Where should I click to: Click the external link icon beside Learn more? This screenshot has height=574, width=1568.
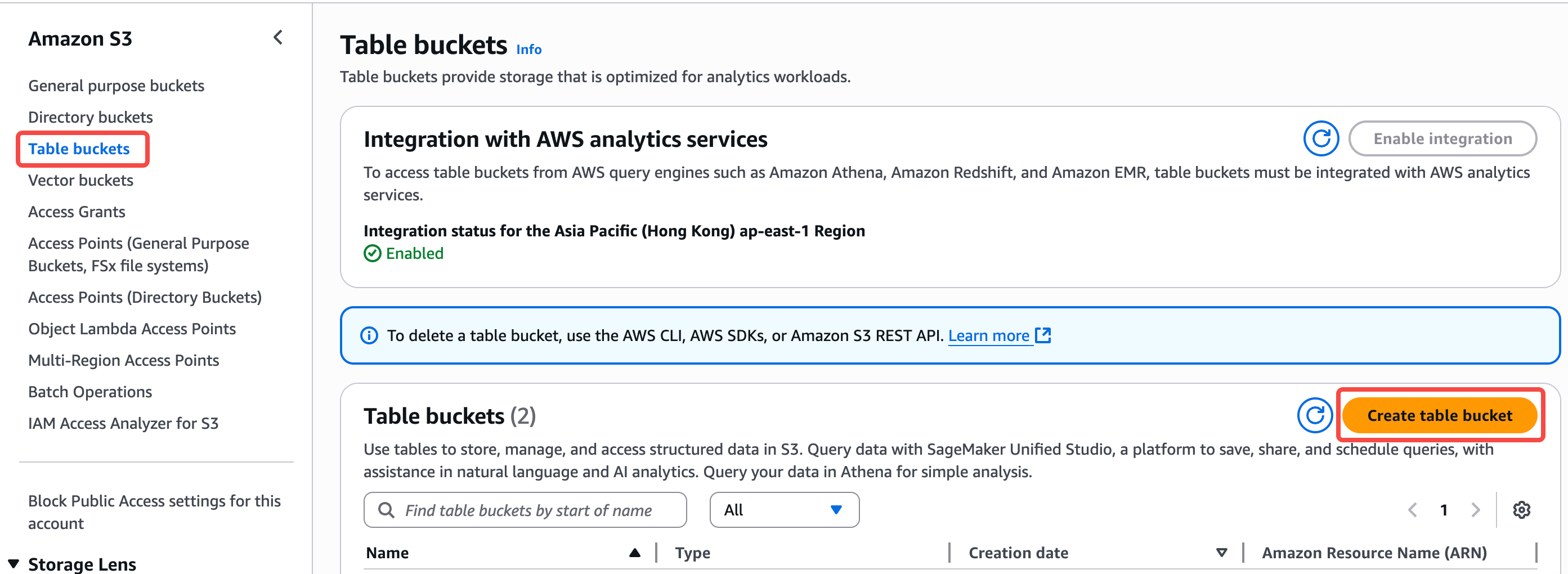1043,335
